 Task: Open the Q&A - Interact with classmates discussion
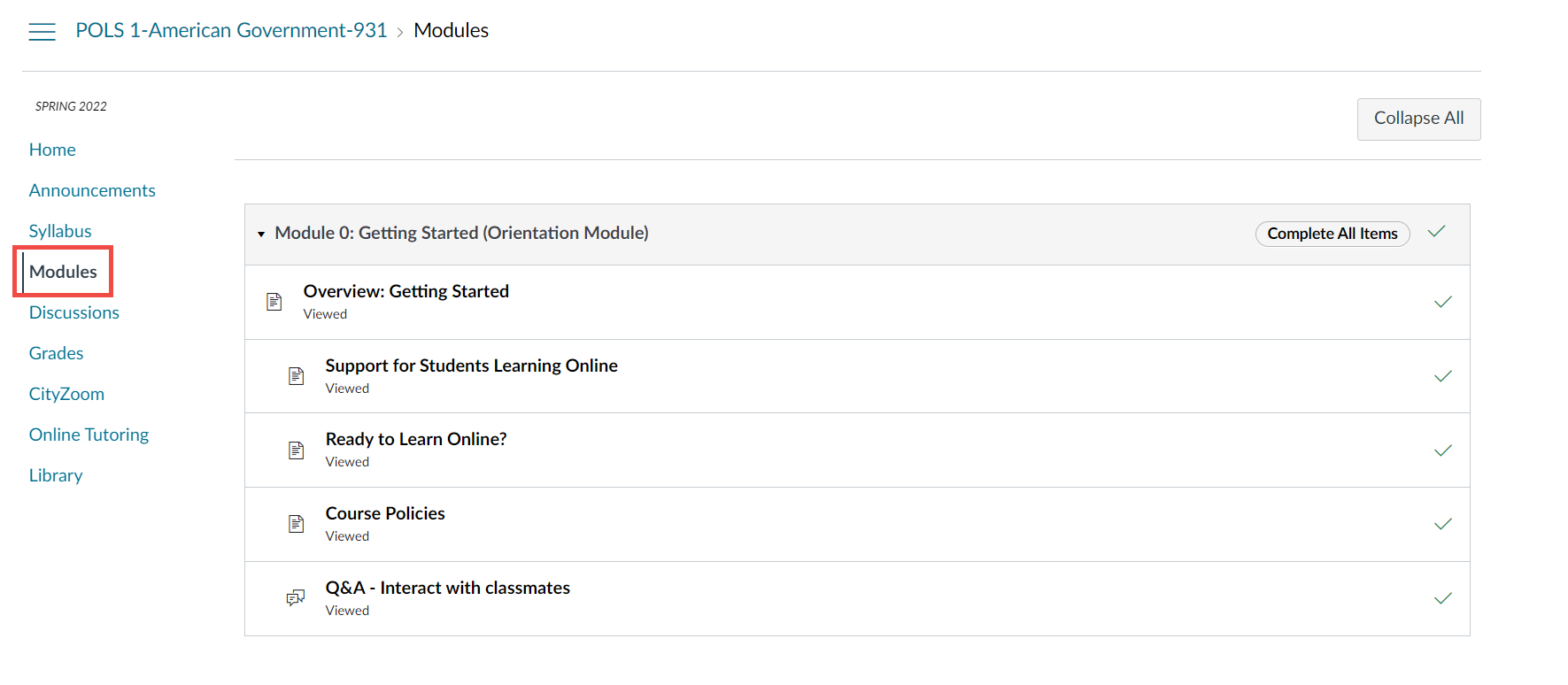point(448,588)
